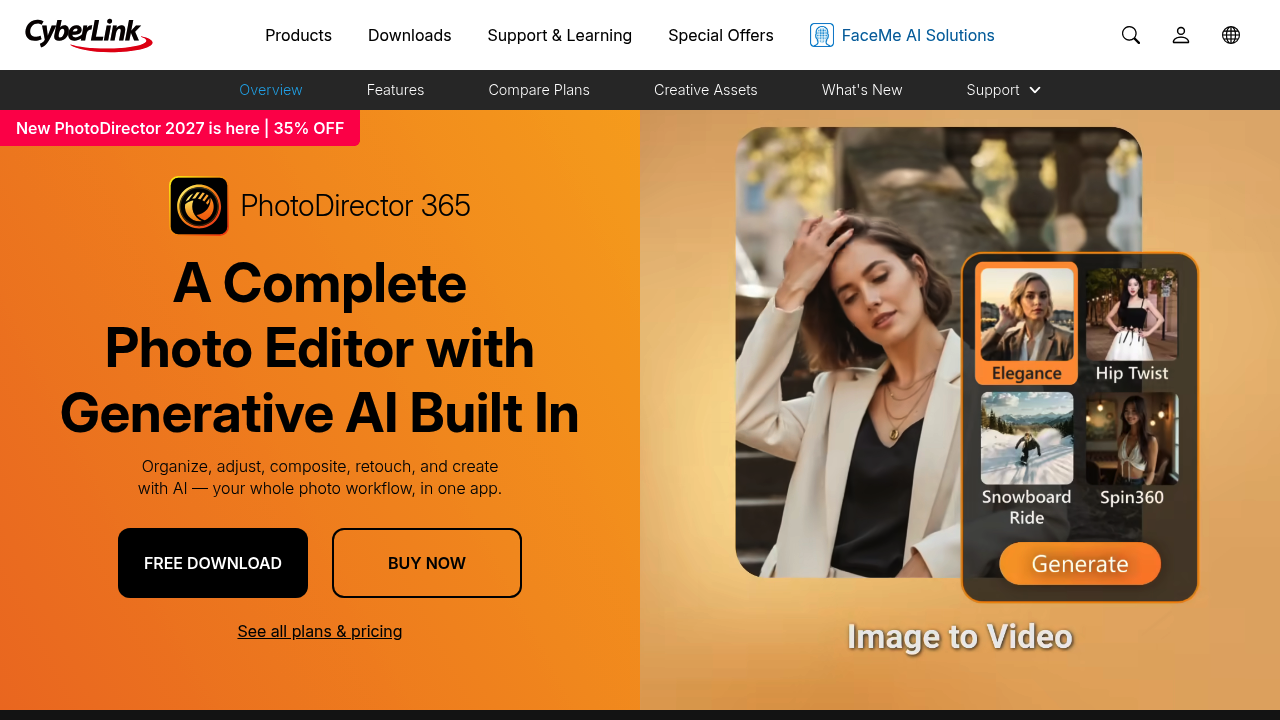Click the PhotoDirector app icon

pyautogui.click(x=199, y=206)
